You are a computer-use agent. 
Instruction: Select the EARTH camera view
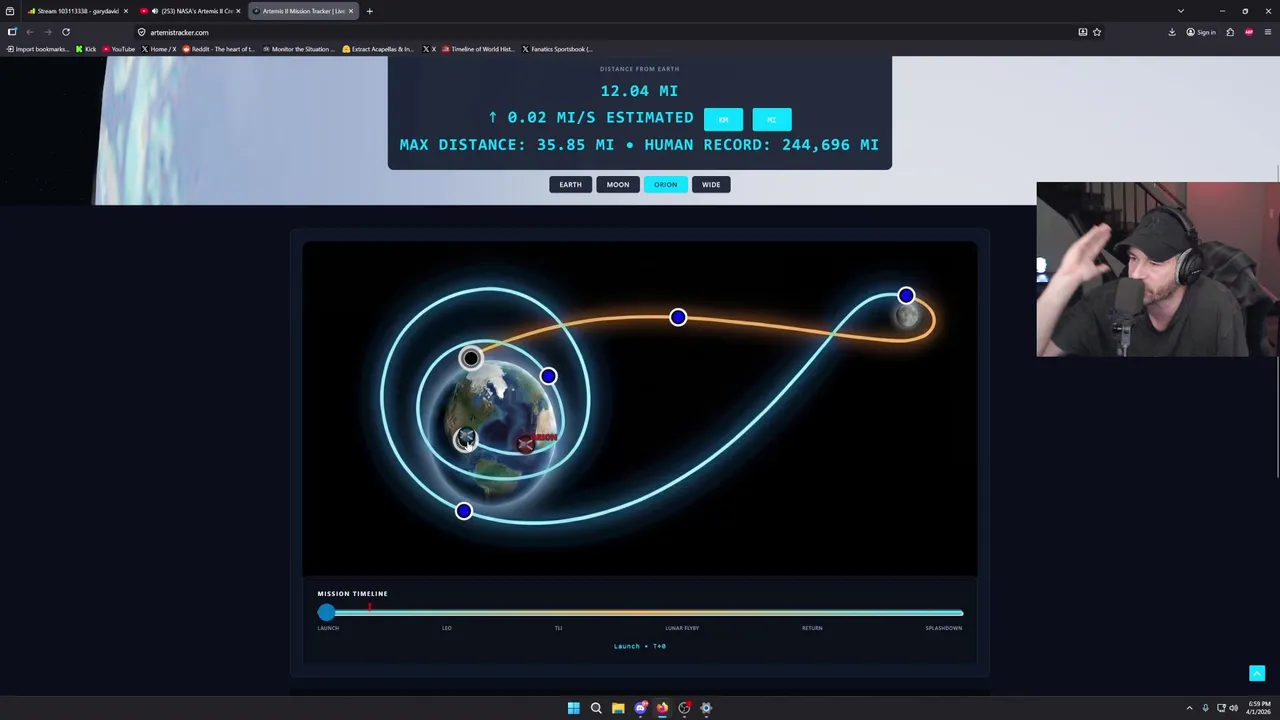click(570, 184)
